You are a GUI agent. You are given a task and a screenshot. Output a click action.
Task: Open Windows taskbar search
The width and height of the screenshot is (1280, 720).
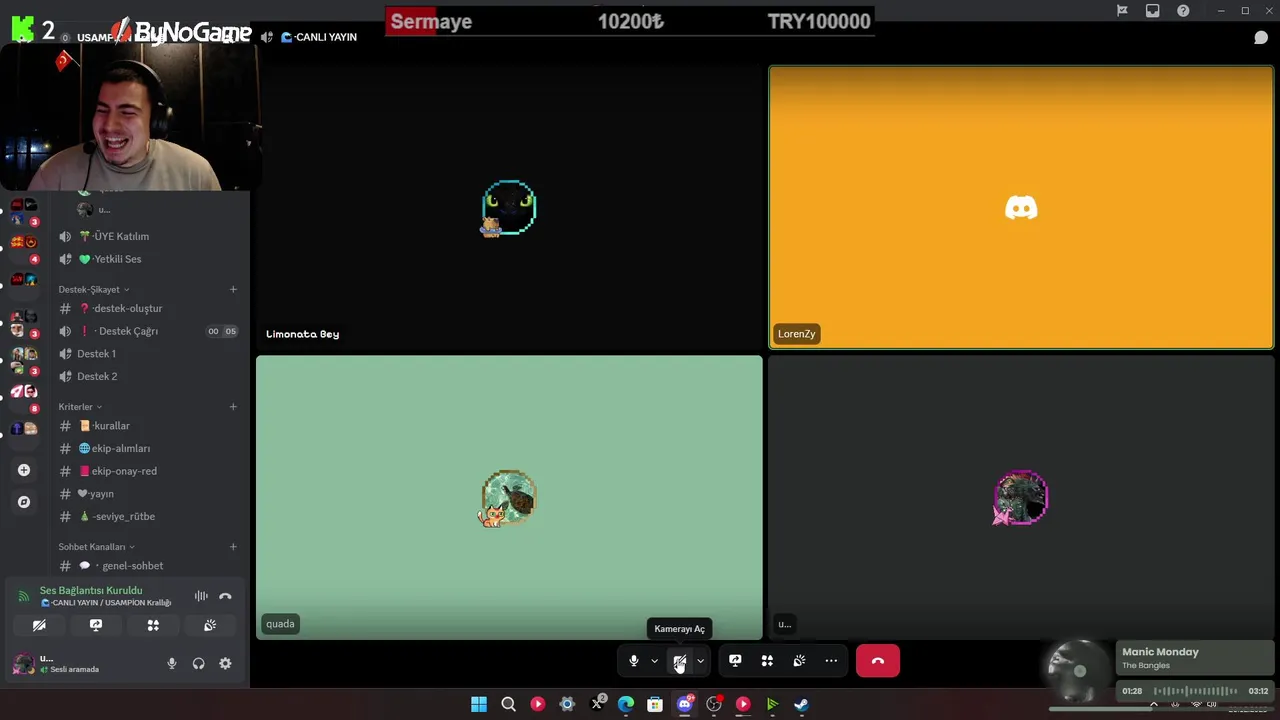[508, 704]
